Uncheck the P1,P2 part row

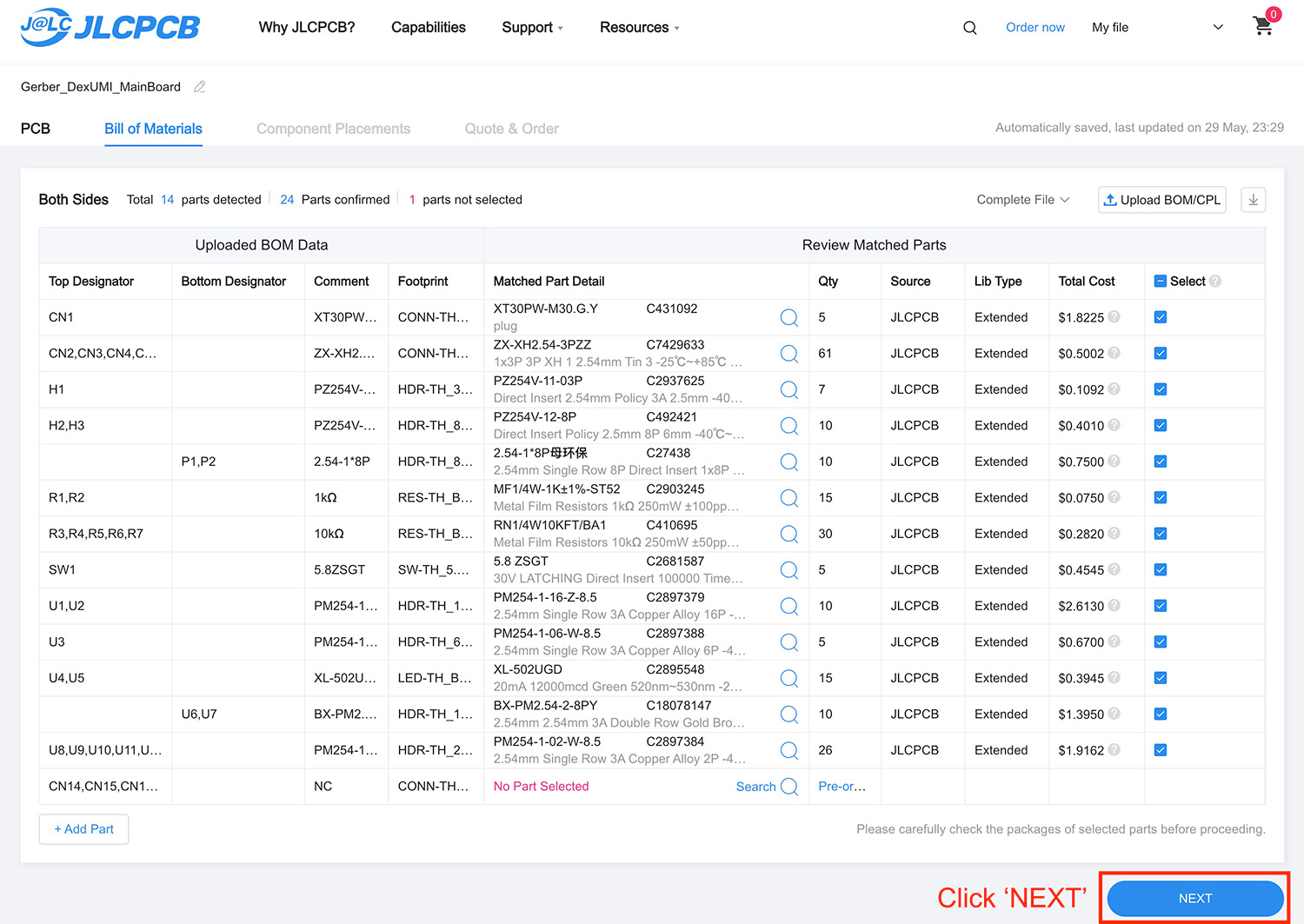point(1160,462)
